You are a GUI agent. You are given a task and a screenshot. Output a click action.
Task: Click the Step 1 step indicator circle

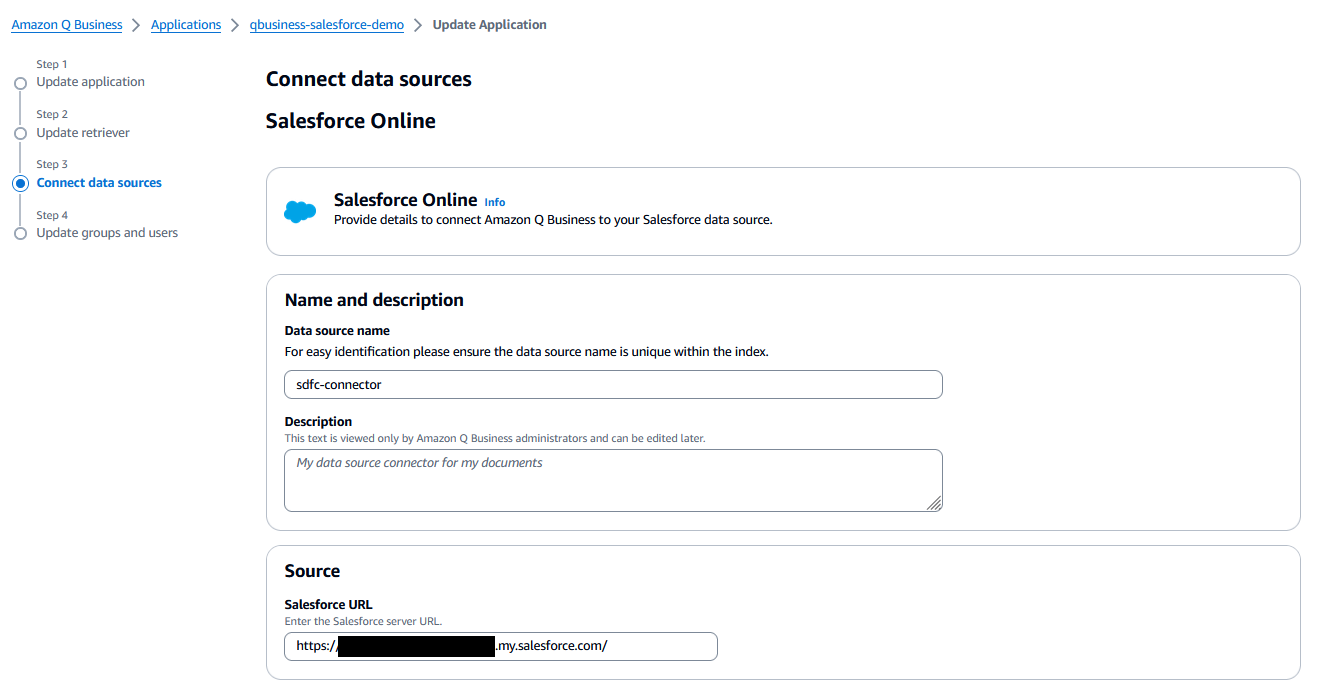pyautogui.click(x=21, y=82)
